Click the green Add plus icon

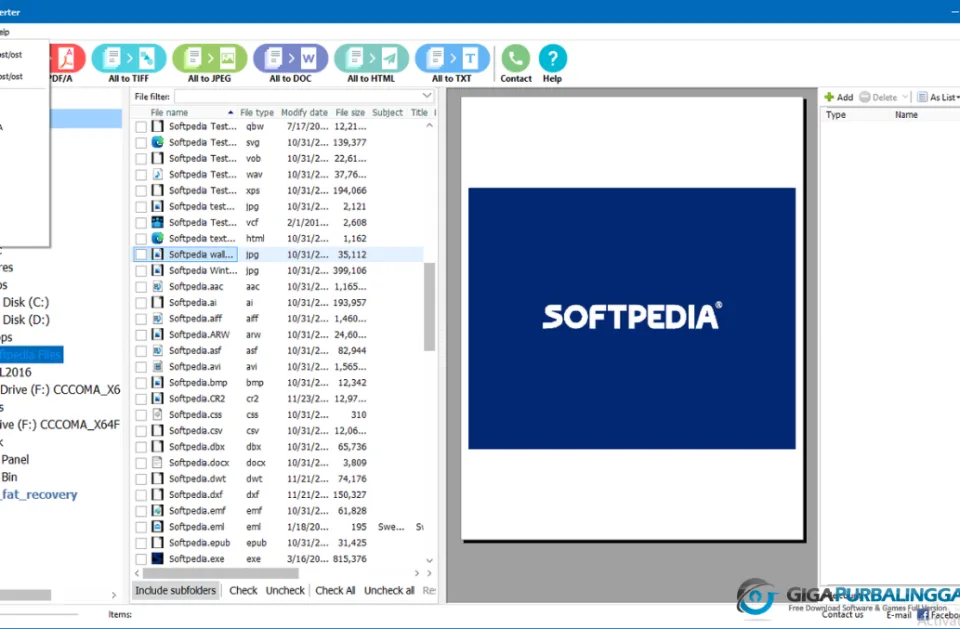point(829,97)
